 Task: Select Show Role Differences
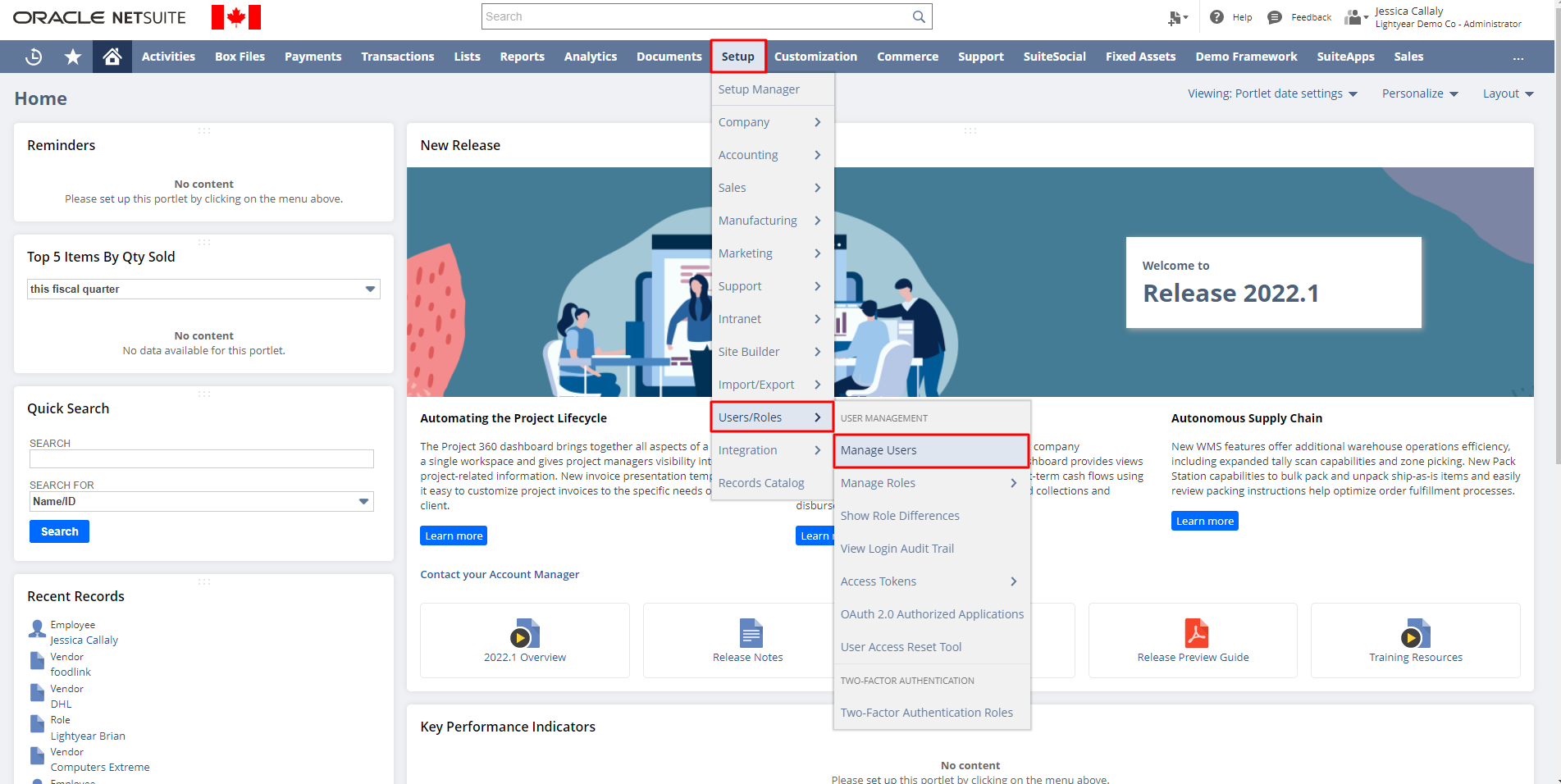[900, 516]
